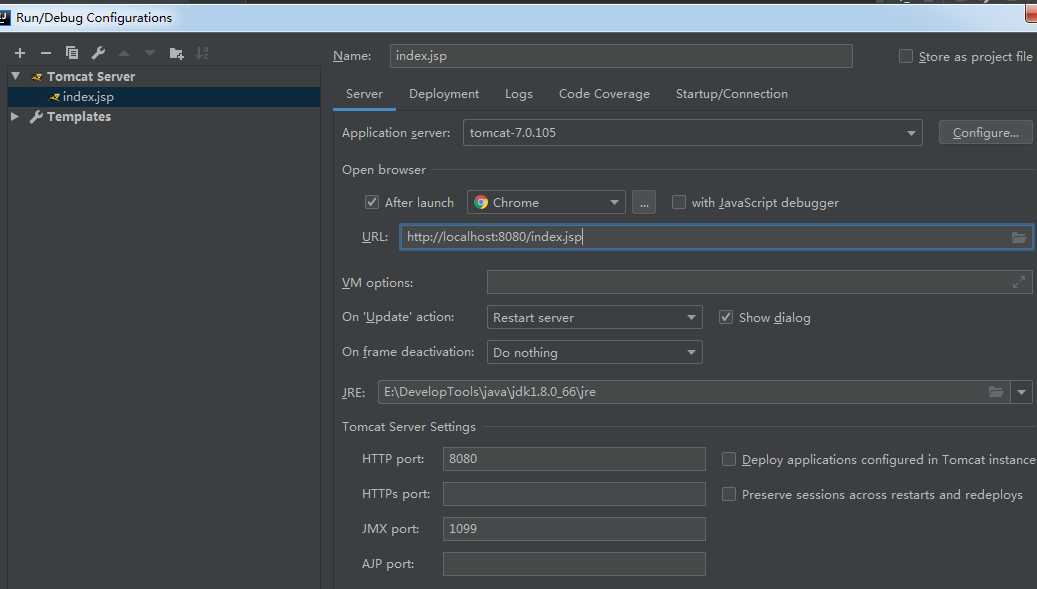The width and height of the screenshot is (1037, 589).
Task: Click into the VM options field
Action: 759,282
